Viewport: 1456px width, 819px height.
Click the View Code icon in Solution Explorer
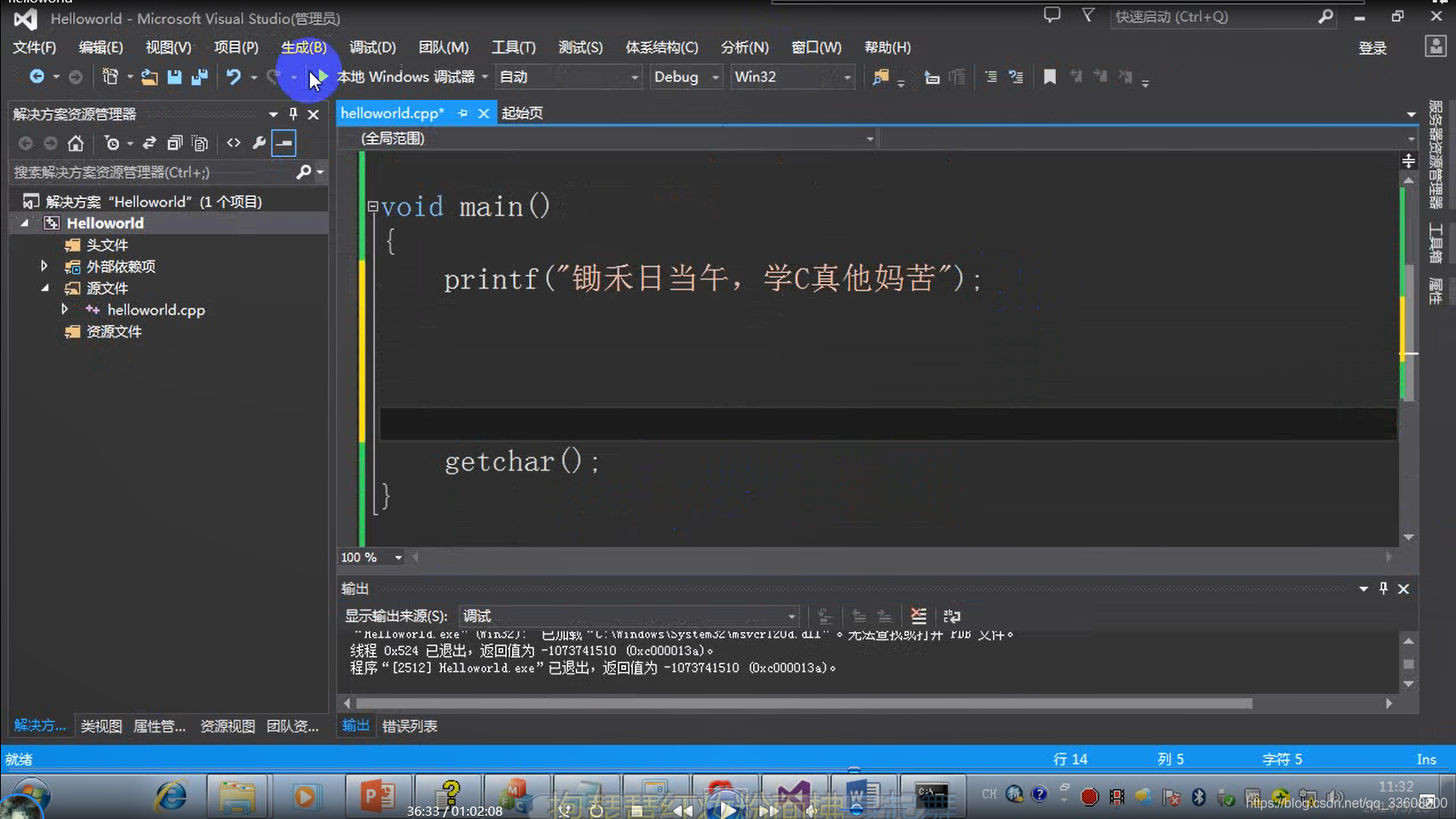233,142
